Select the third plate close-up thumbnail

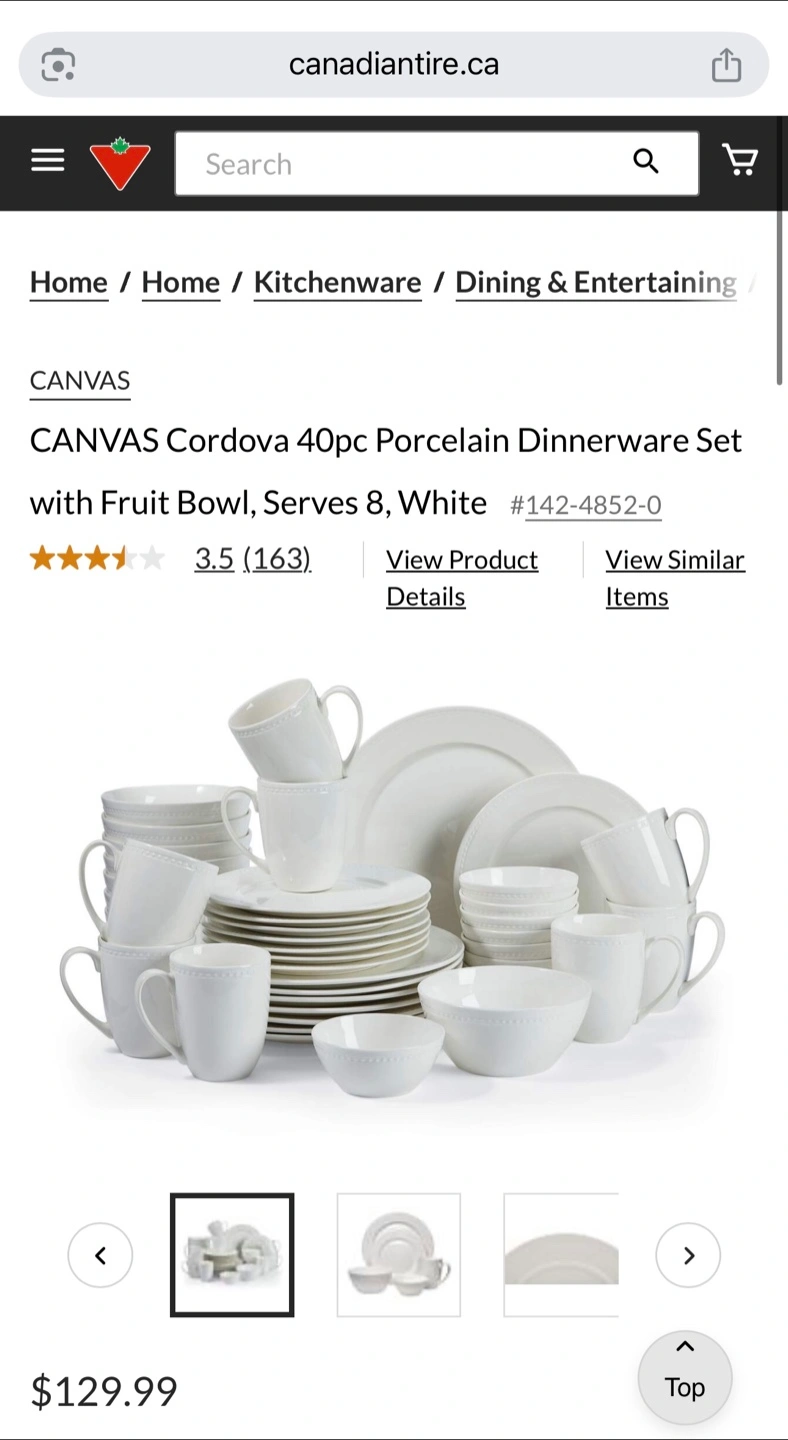tap(561, 1255)
